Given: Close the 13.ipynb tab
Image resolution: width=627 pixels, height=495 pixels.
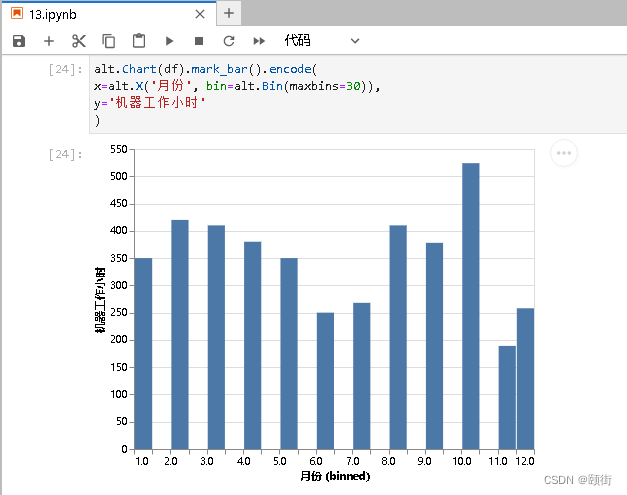Looking at the screenshot, I should pos(200,14).
